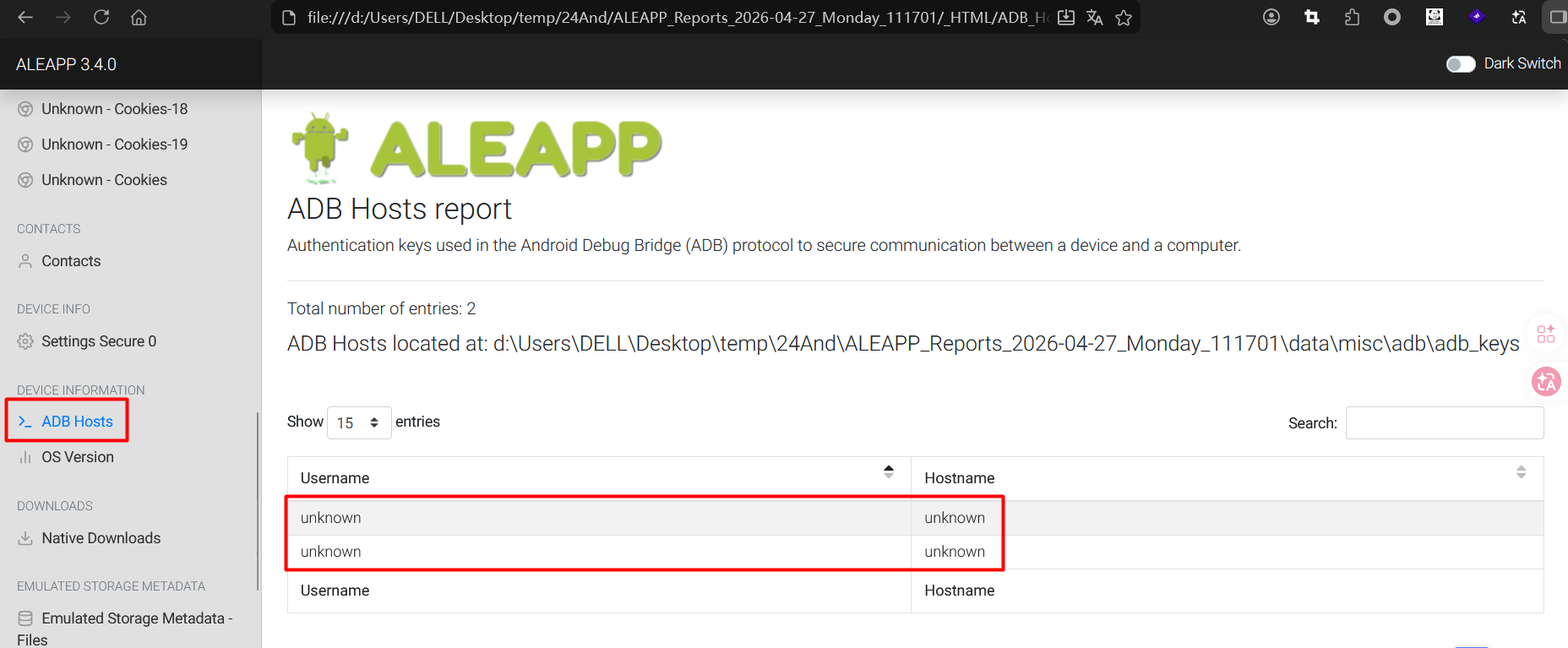Click the DOWNLOADS section heading

[x=55, y=506]
